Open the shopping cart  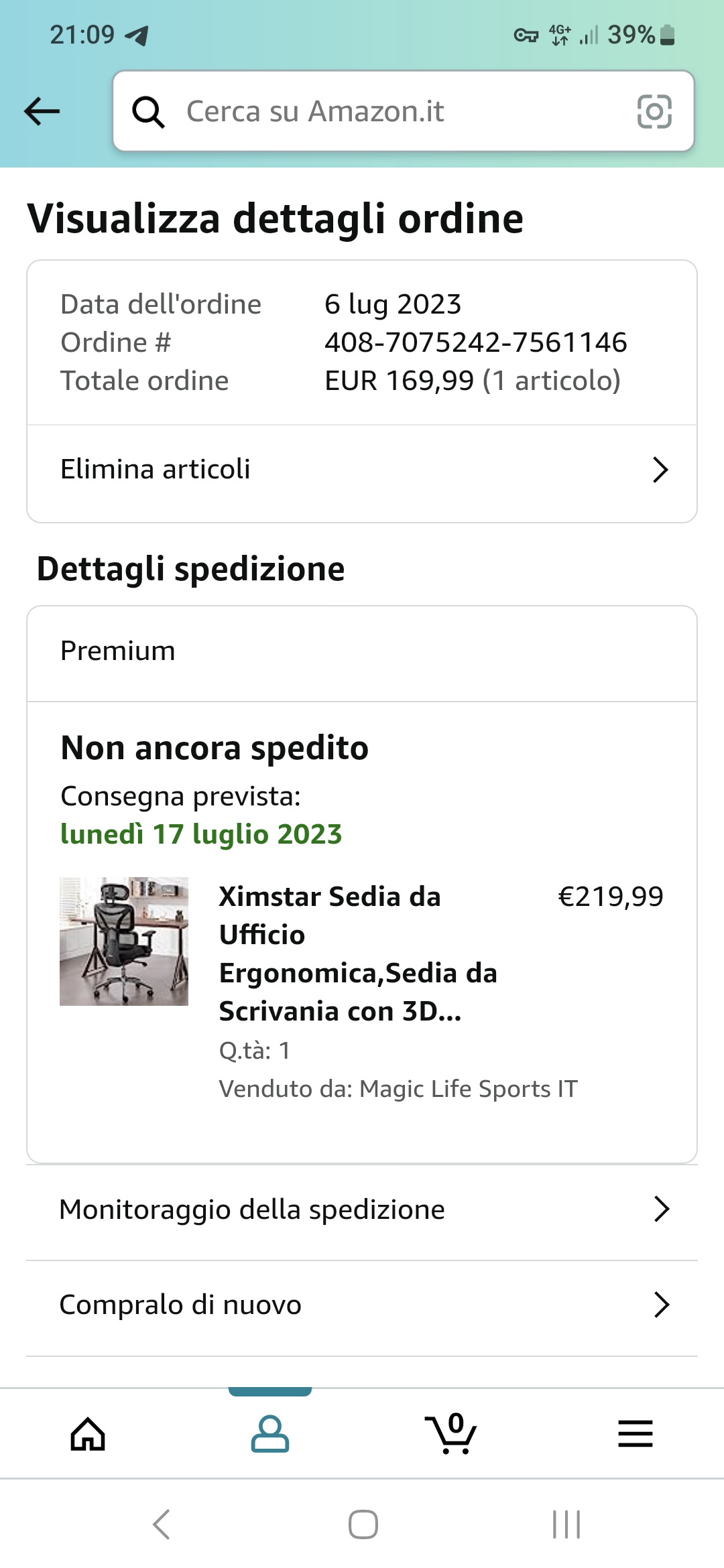[x=451, y=1434]
